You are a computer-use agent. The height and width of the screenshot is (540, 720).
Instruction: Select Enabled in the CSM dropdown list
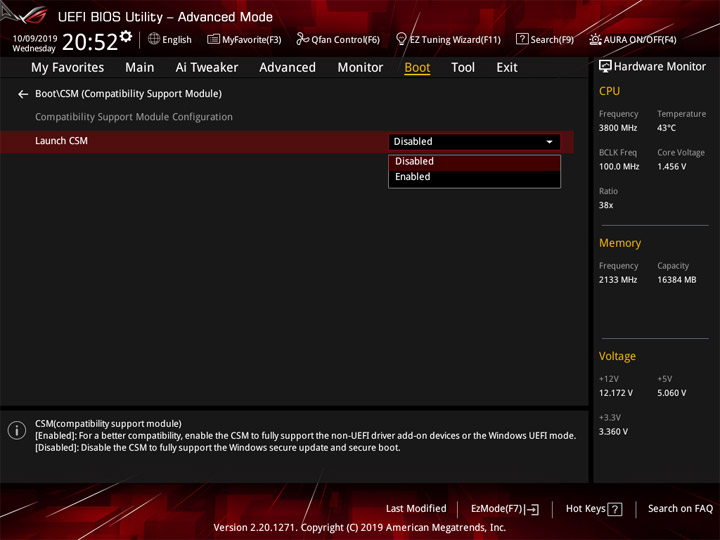[474, 177]
